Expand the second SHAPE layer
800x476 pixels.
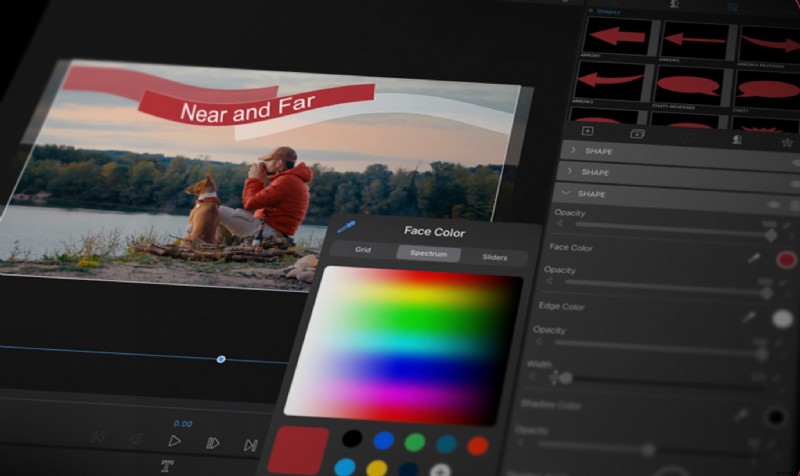[x=569, y=171]
